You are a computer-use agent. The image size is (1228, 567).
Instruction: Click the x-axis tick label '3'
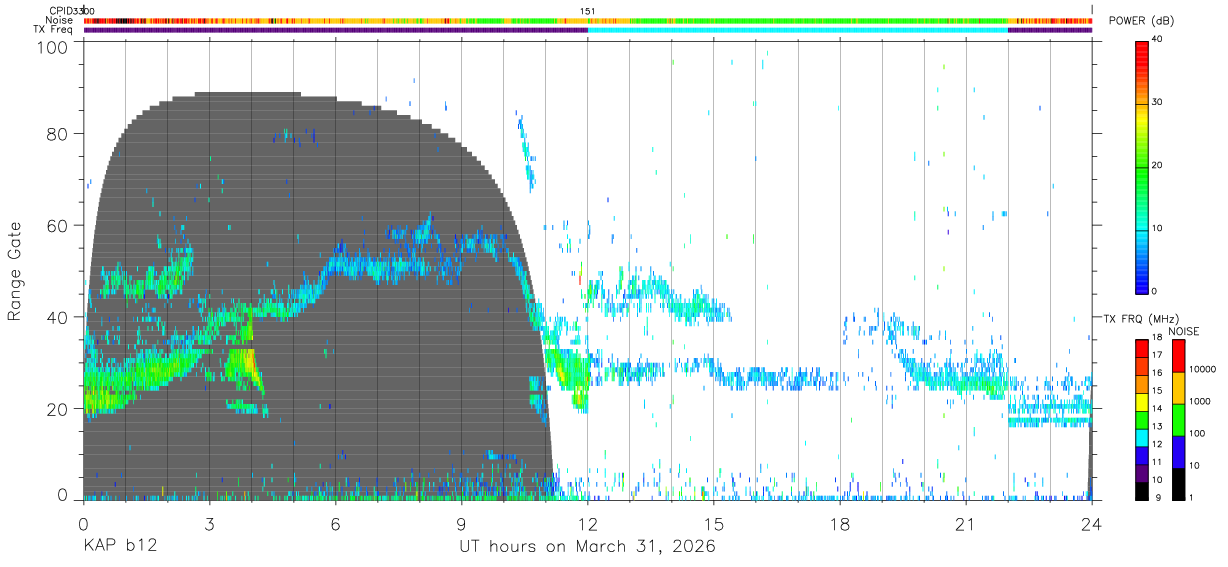pos(209,525)
